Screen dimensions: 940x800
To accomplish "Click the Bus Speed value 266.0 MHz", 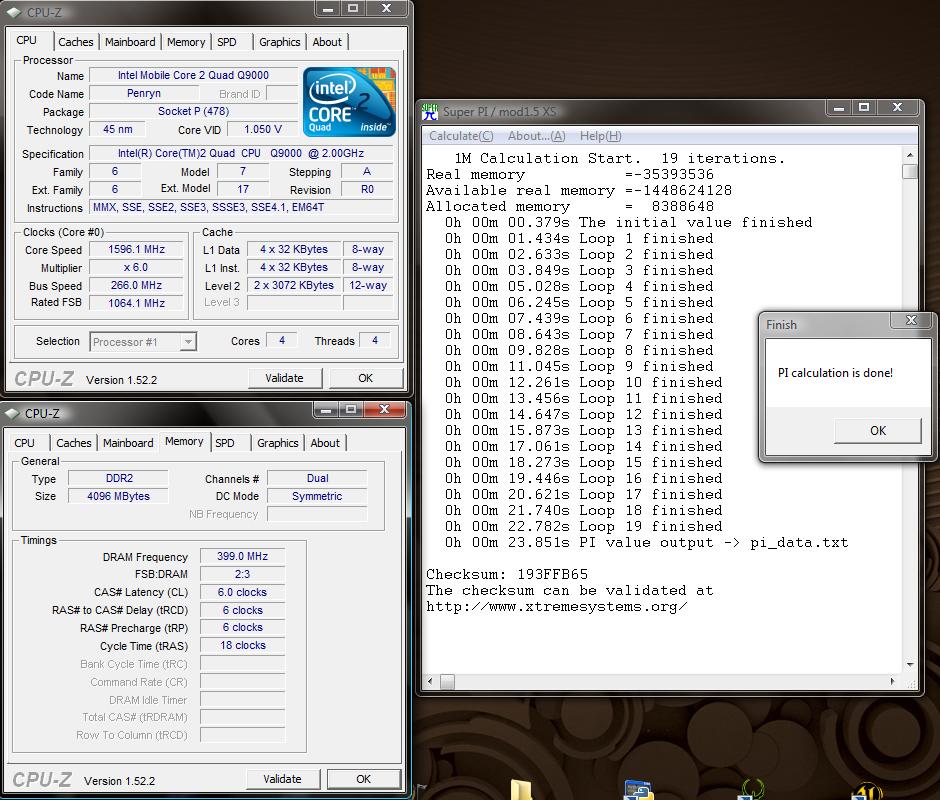I will click(x=136, y=285).
